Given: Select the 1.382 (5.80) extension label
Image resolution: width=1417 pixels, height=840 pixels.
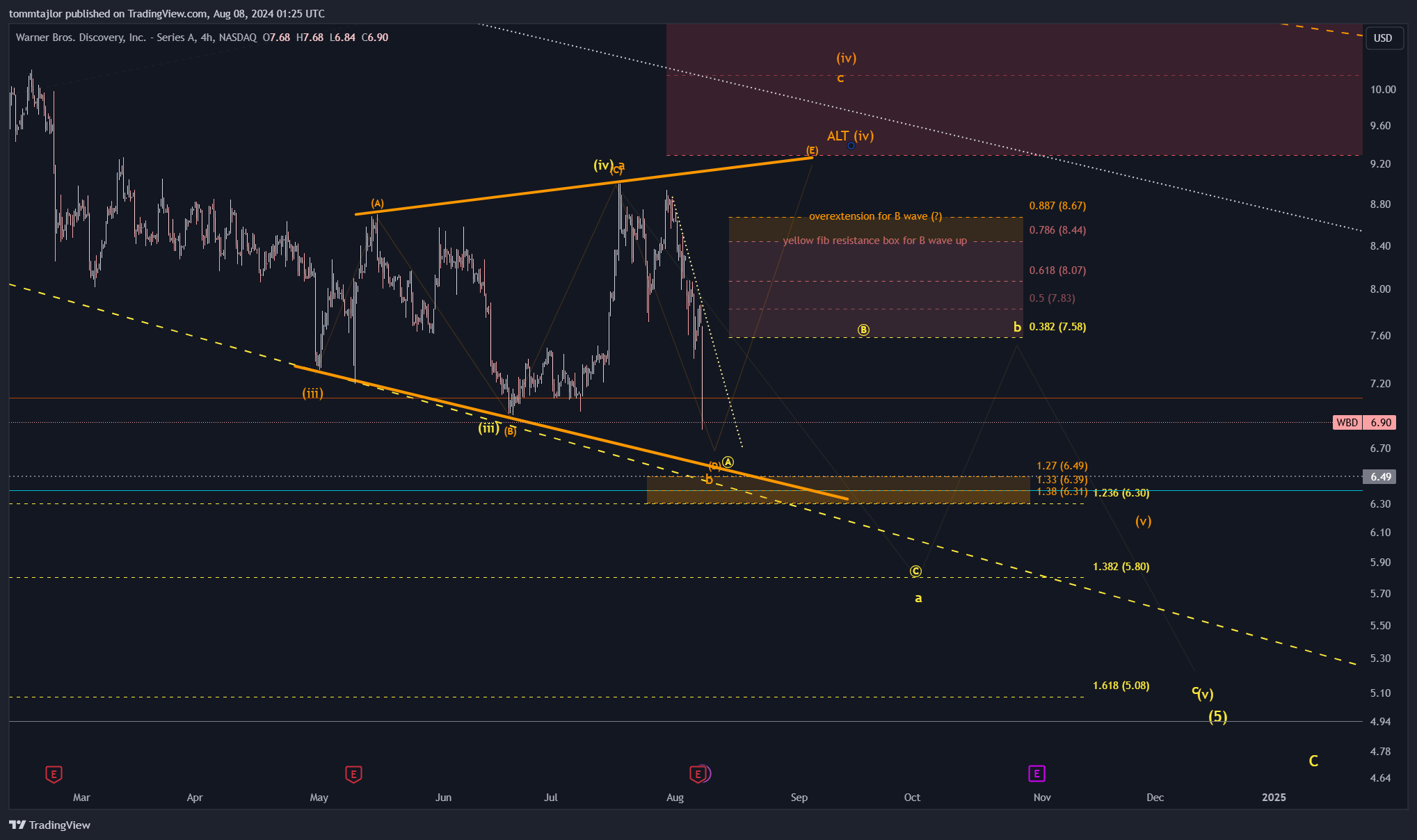Looking at the screenshot, I should 1121,567.
